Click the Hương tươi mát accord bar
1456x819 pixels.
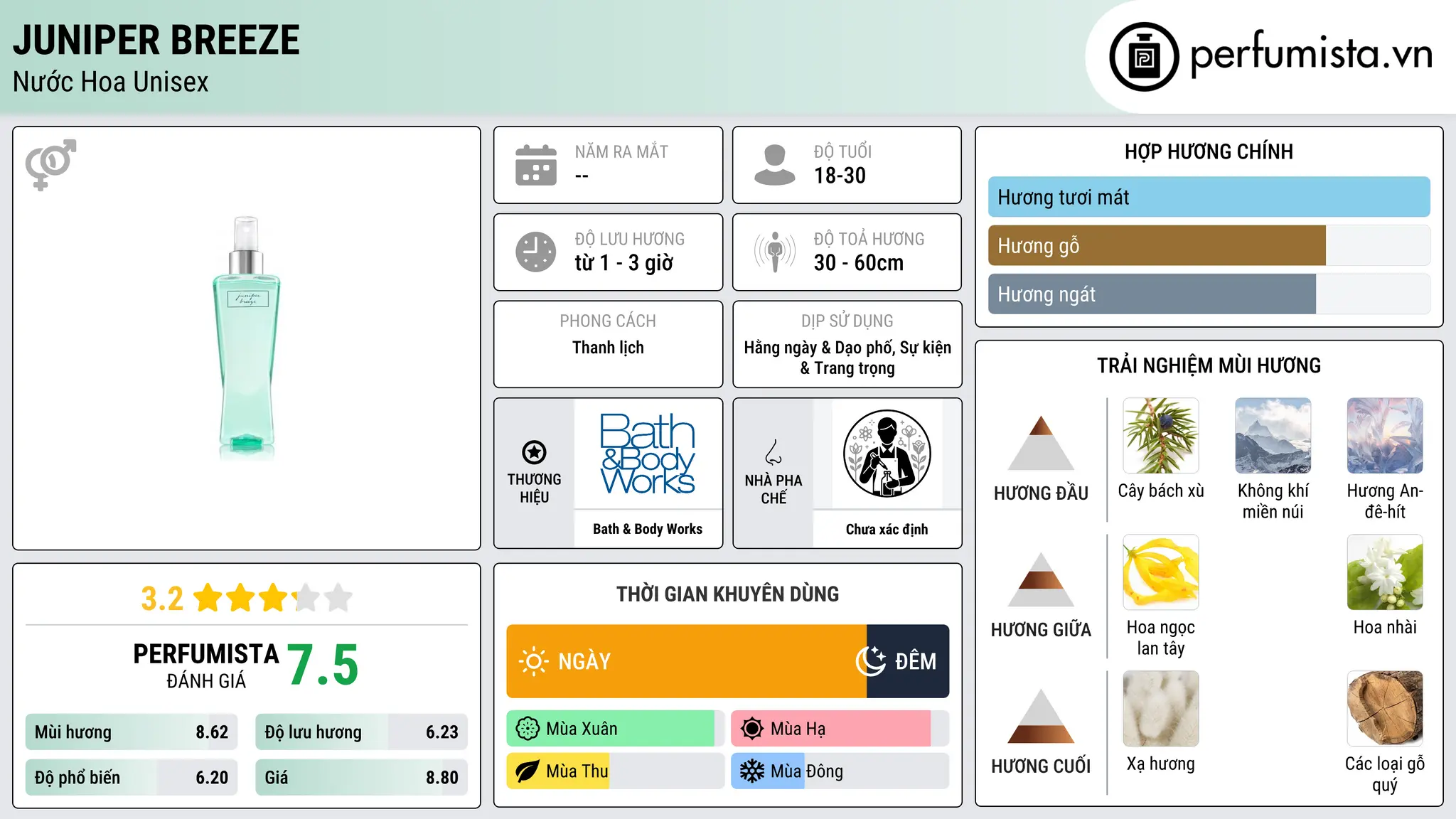click(1209, 197)
